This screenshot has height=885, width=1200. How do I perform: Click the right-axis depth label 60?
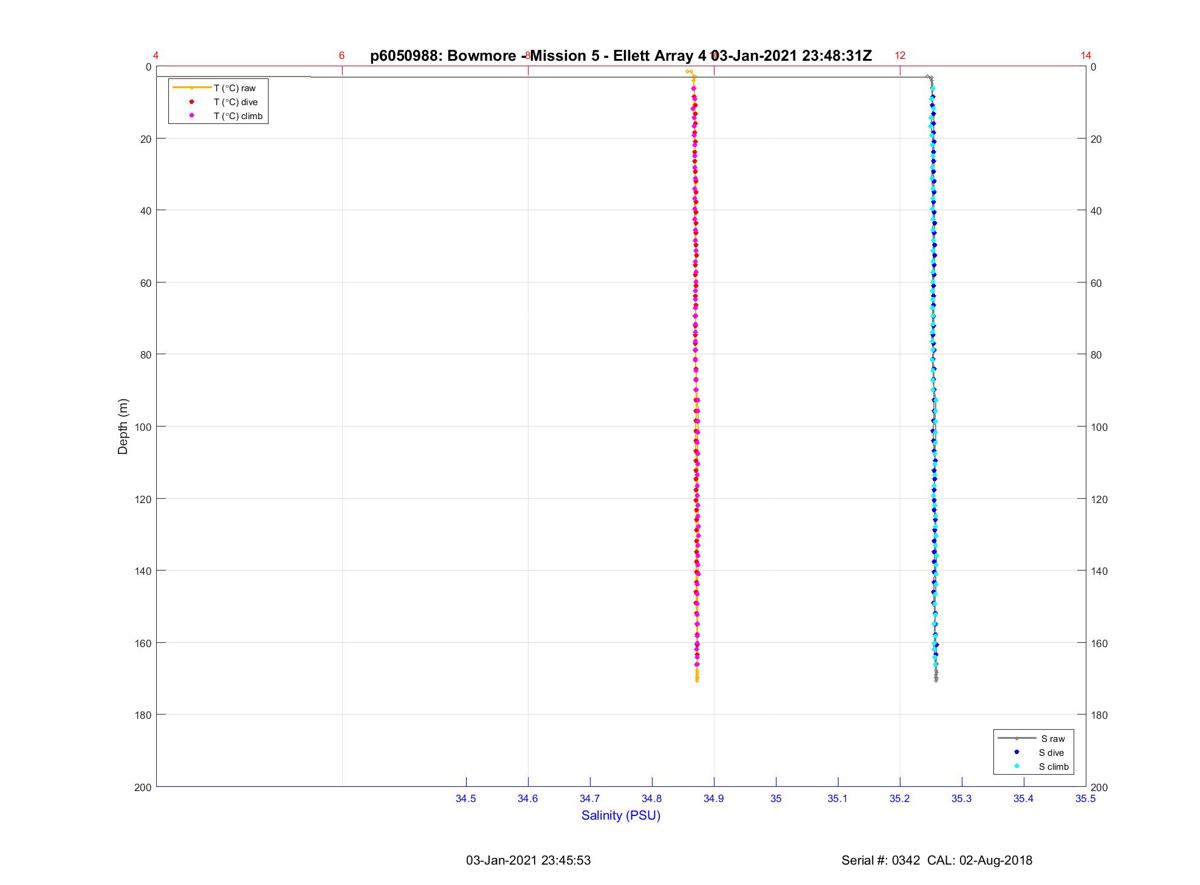coord(1097,283)
